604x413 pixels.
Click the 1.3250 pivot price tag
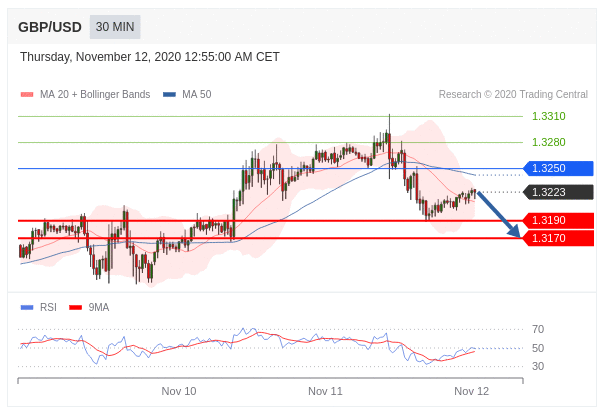558,168
